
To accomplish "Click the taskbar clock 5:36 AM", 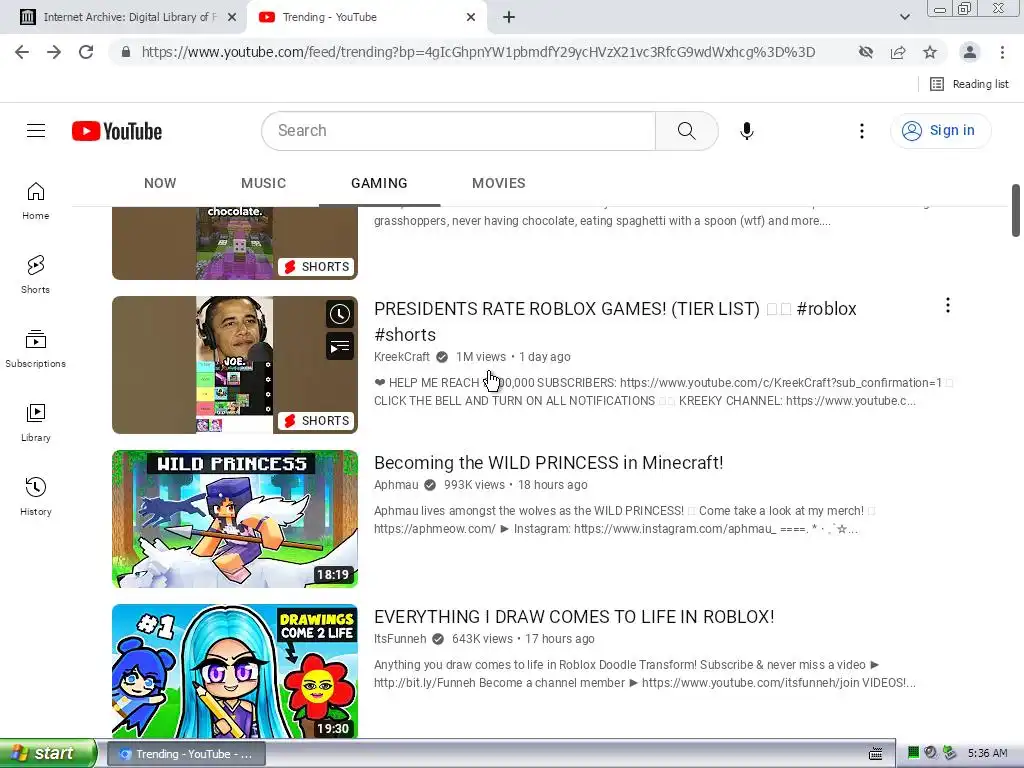I will pyautogui.click(x=987, y=754).
